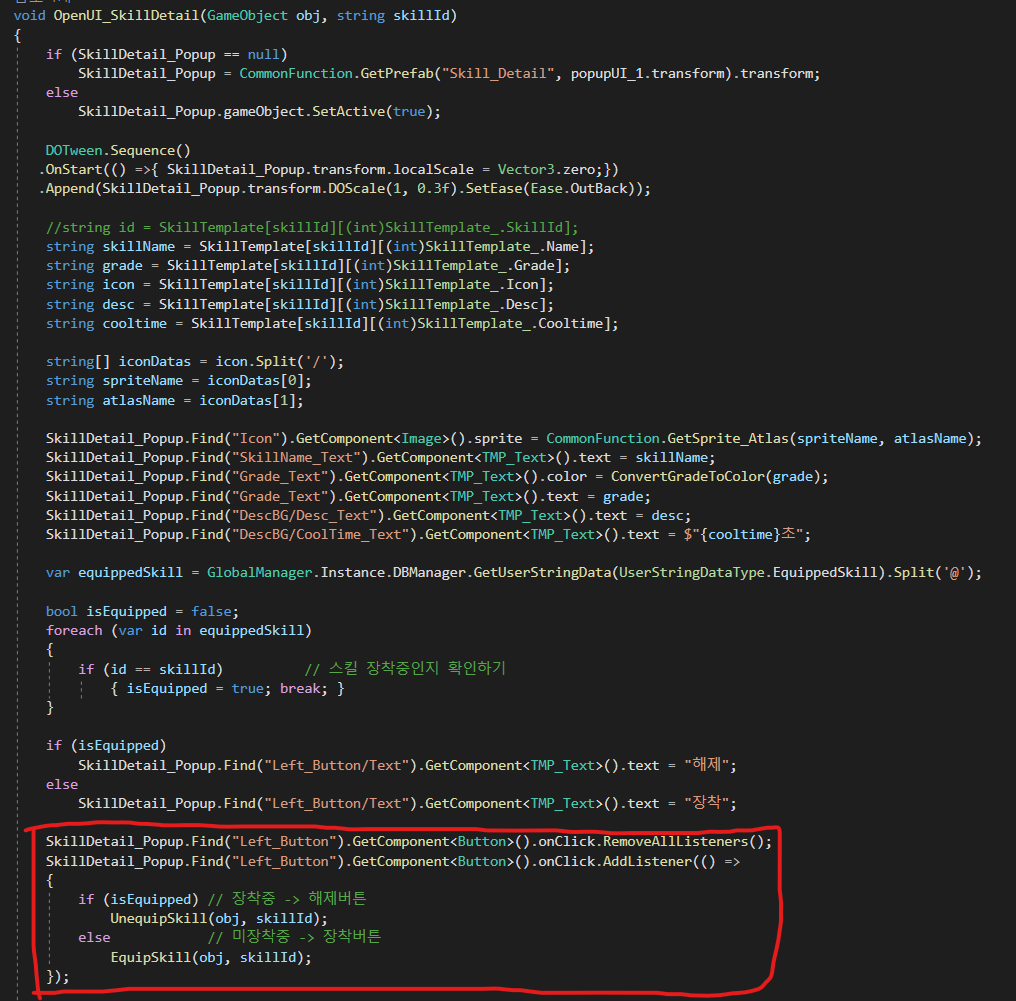This screenshot has width=1016, height=1001.
Task: Click the commented-out string id line
Action: coord(312,227)
